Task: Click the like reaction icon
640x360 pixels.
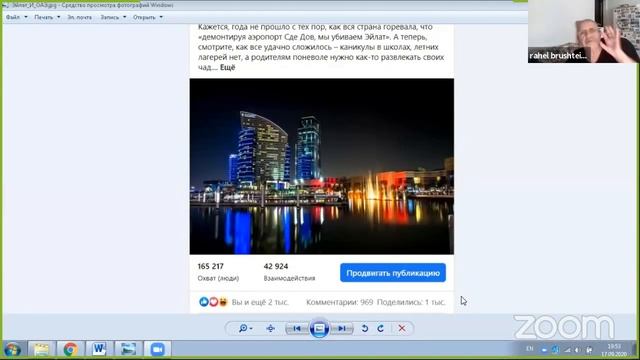Action: (204, 302)
